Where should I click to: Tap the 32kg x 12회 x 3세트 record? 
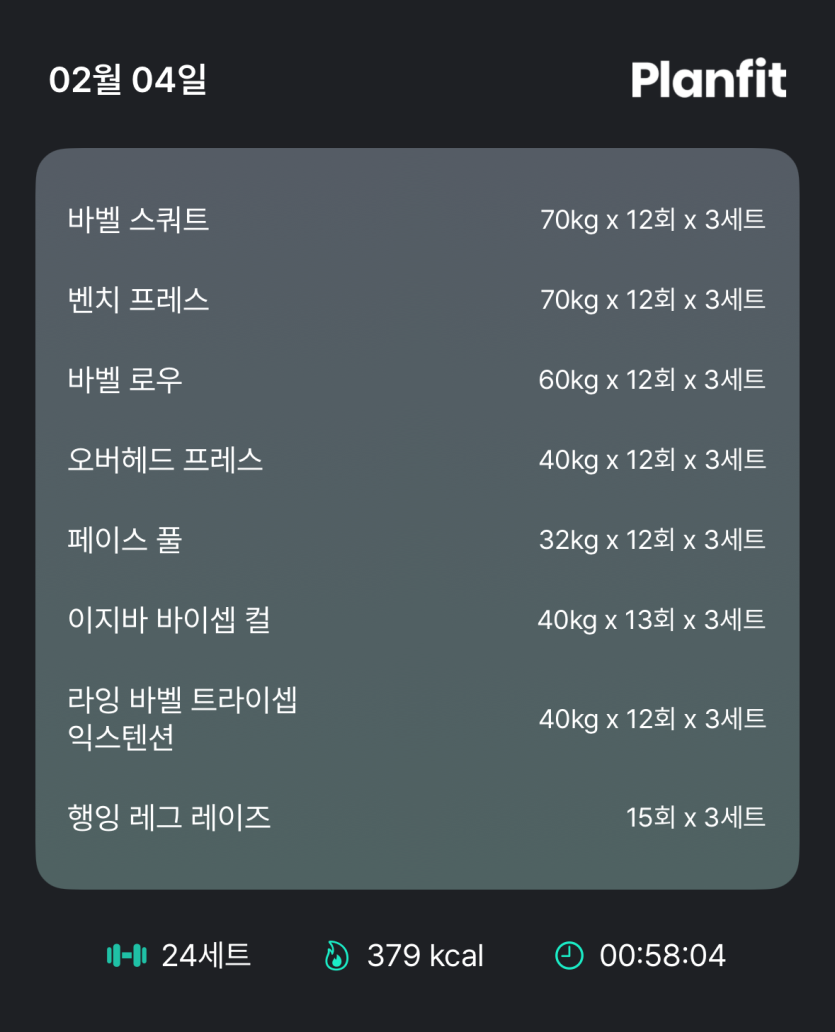pos(651,539)
